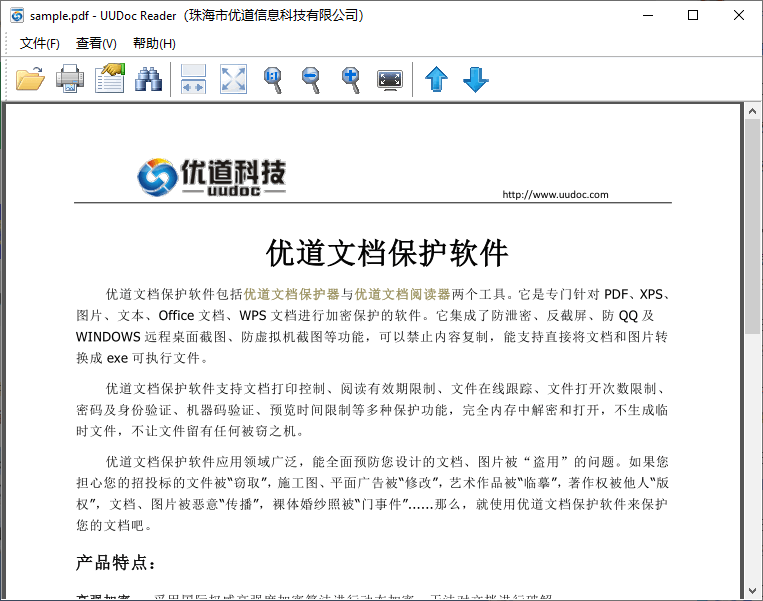
Task: Close the UUDoc Reader window
Action: pos(739,16)
